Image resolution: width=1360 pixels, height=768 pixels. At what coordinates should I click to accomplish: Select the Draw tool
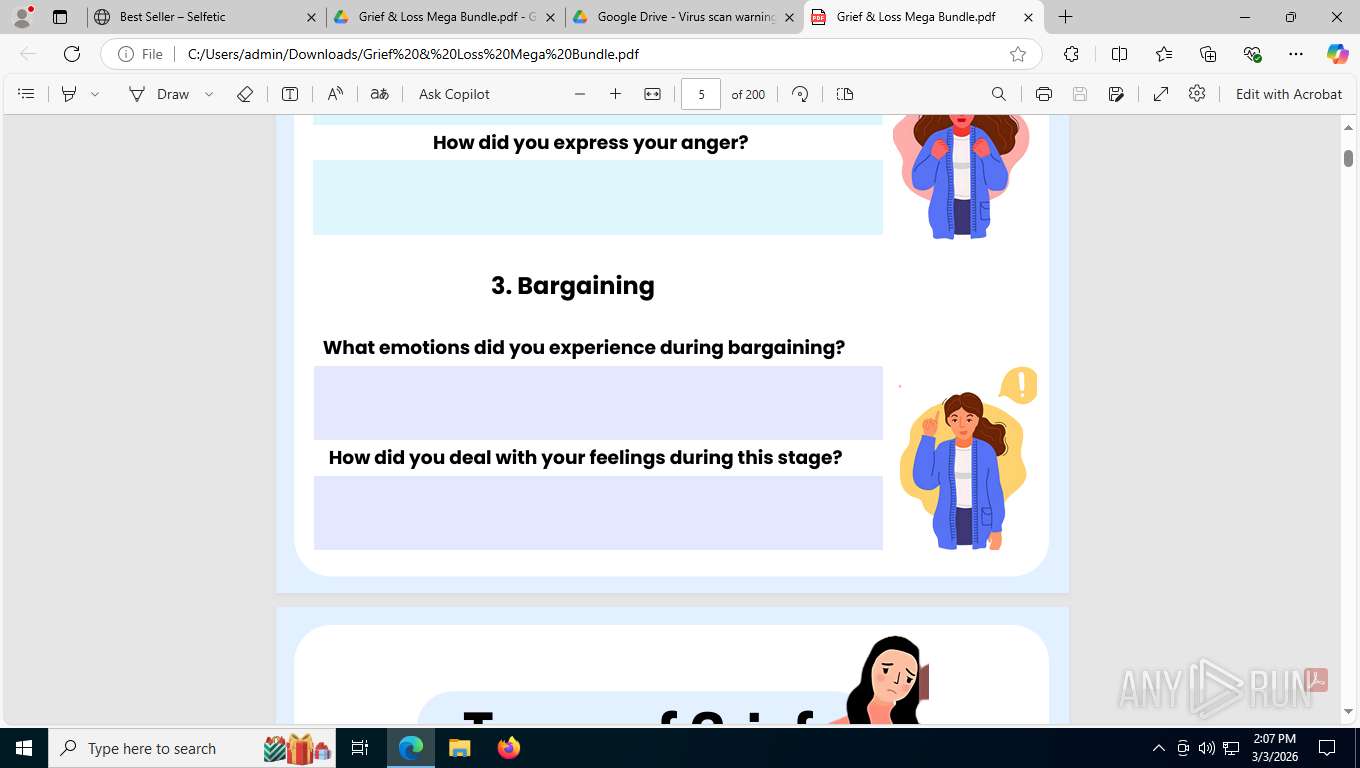pyautogui.click(x=159, y=94)
